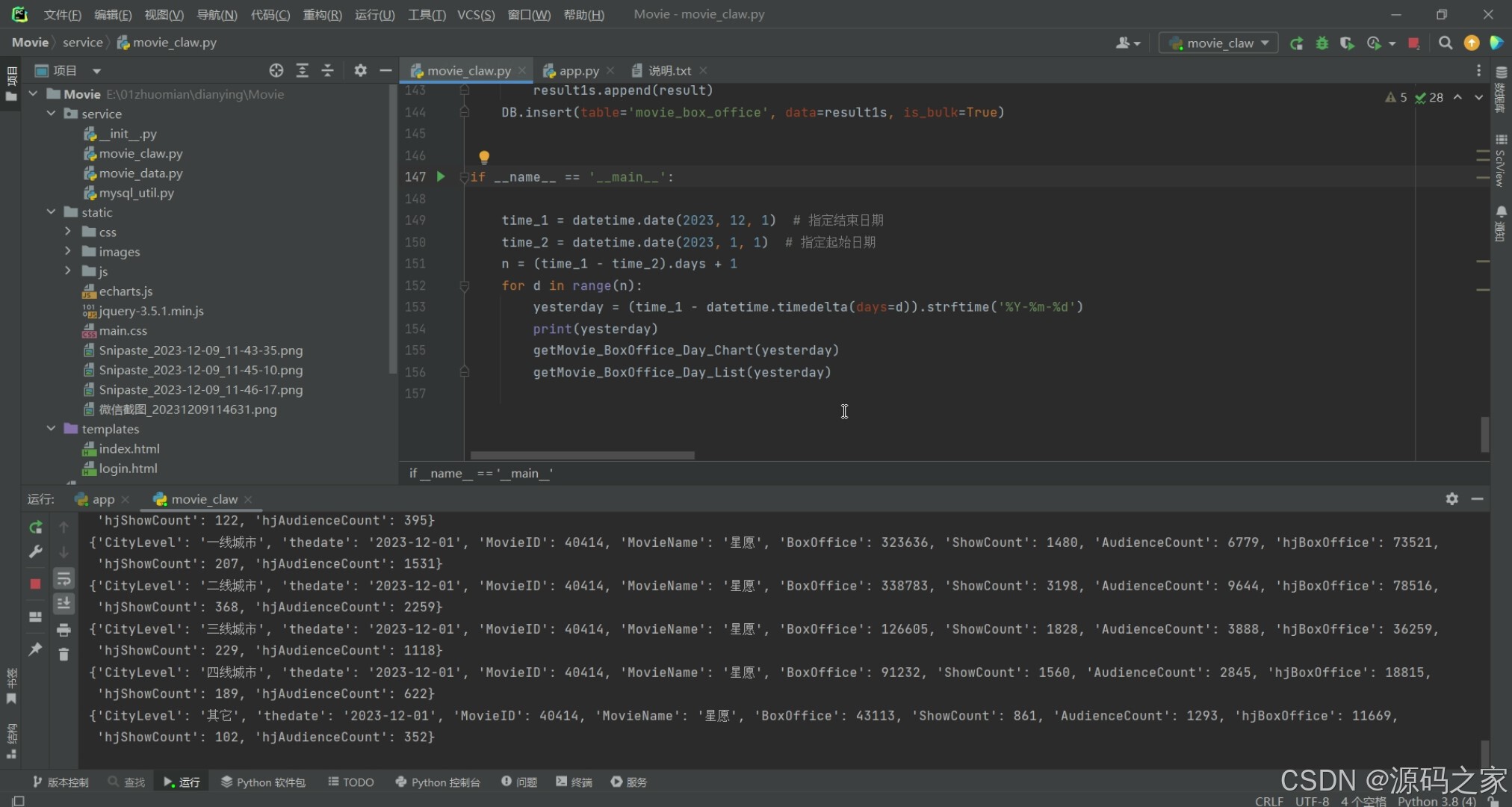Open search everywhere magnifier icon
Image resolution: width=1512 pixels, height=807 pixels.
pyautogui.click(x=1446, y=43)
